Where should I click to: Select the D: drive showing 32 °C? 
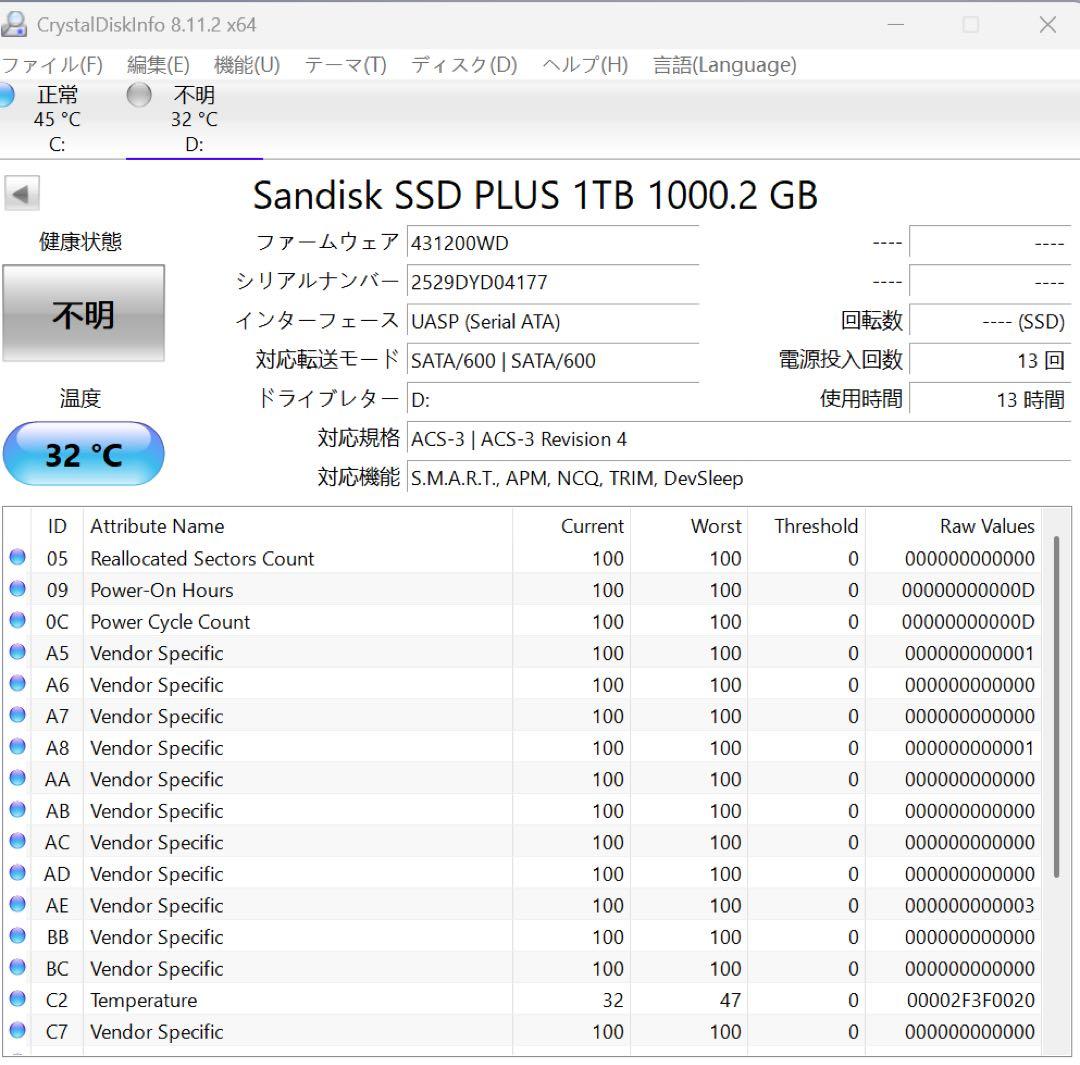tap(194, 118)
